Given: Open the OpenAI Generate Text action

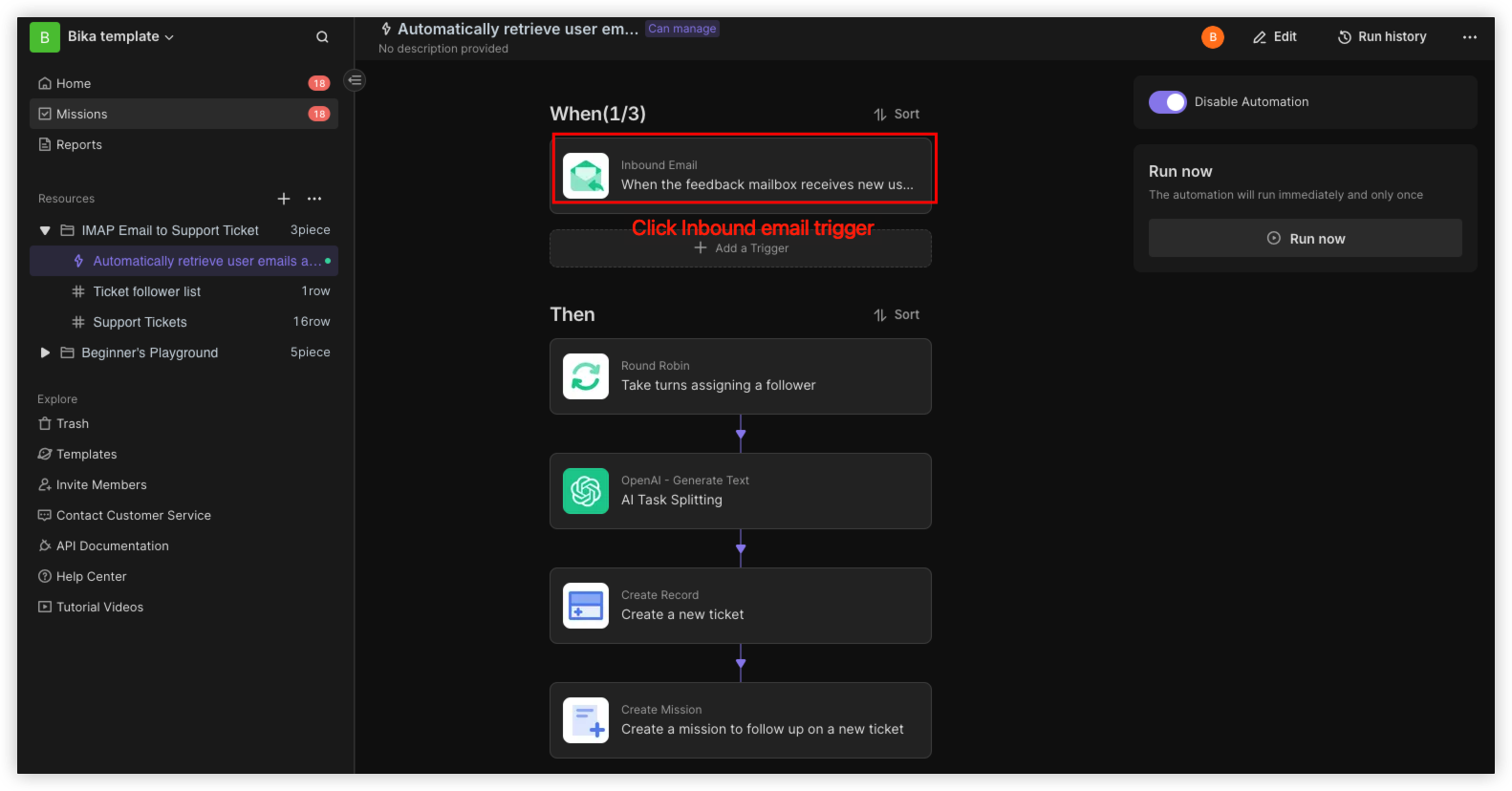Looking at the screenshot, I should pyautogui.click(x=741, y=491).
